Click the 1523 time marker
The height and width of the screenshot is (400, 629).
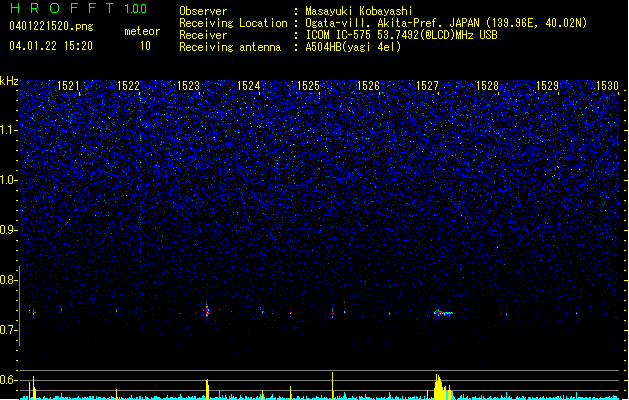point(188,86)
